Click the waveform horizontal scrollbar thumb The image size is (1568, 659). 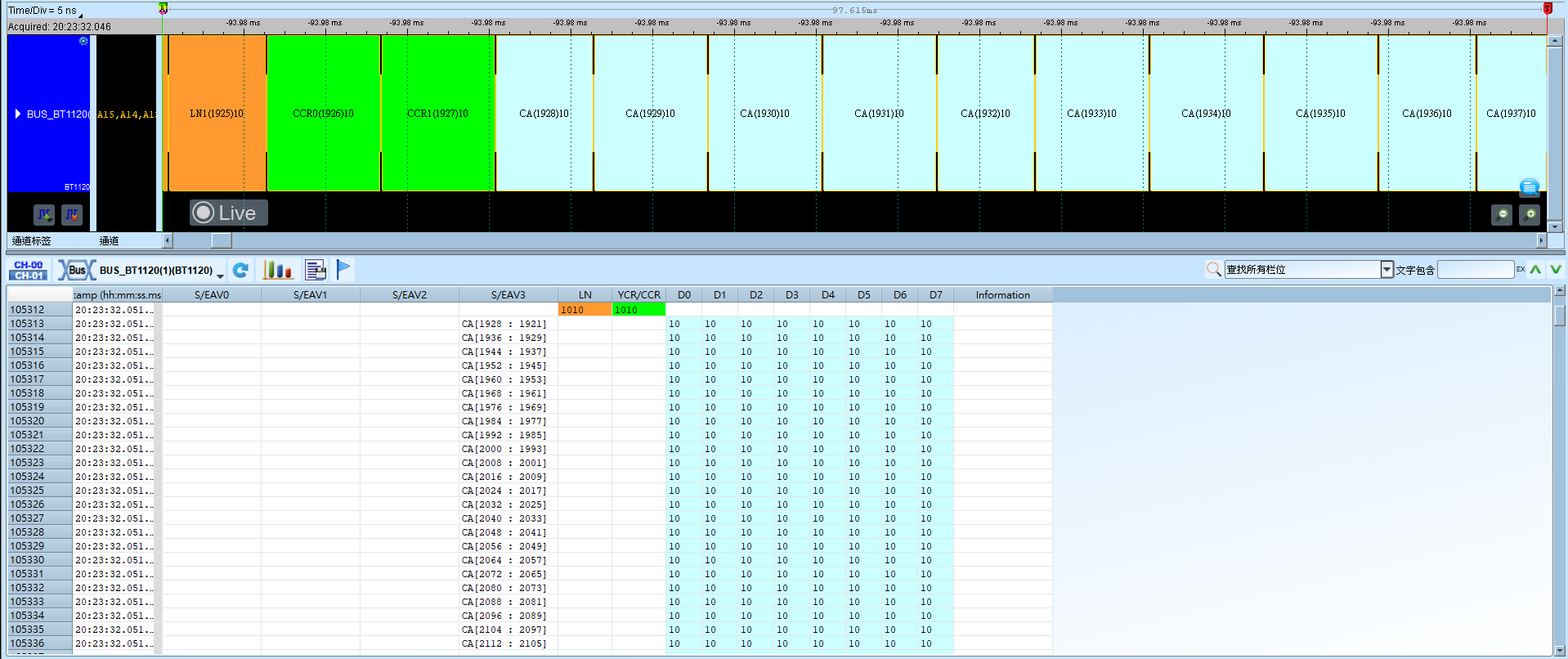pos(222,240)
